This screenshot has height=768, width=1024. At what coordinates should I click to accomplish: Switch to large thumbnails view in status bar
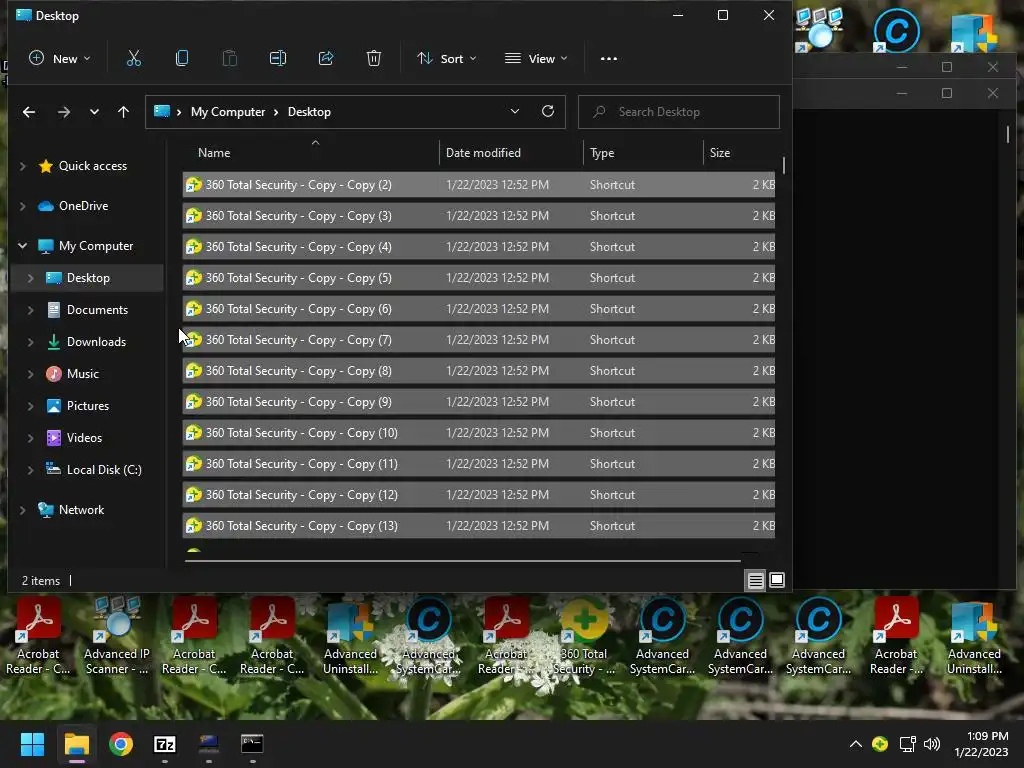pos(777,580)
